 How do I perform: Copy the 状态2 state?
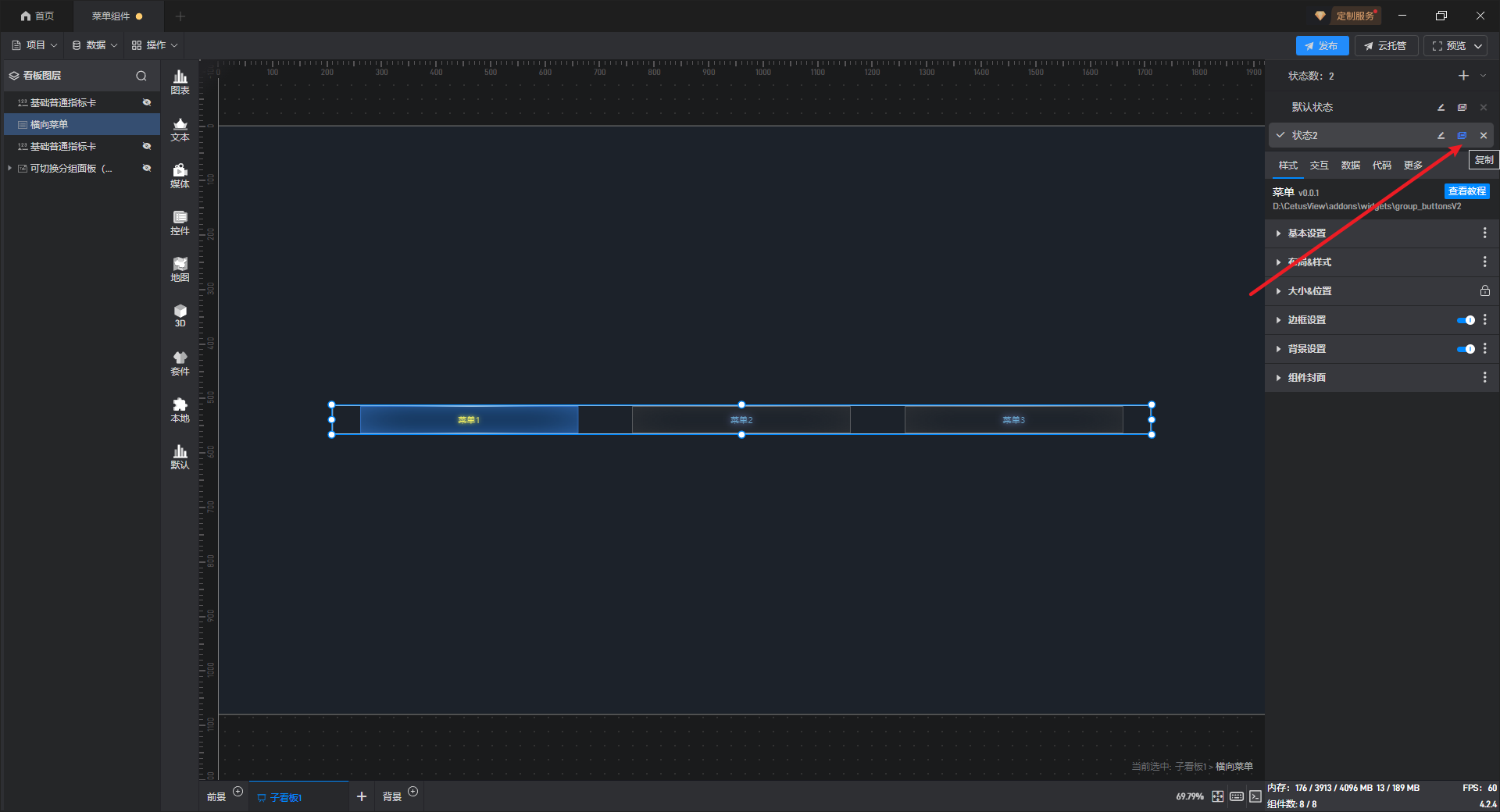[1462, 135]
